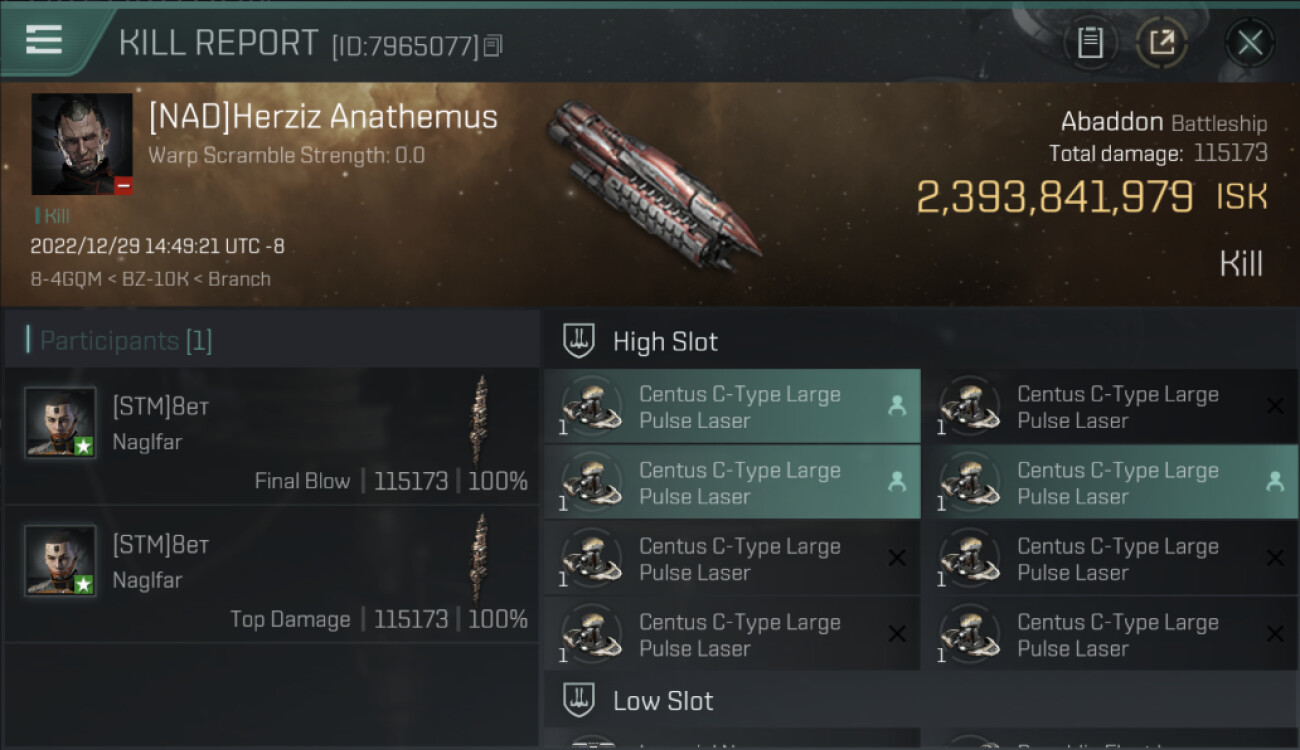Open Herziz Anathemus character portrait
Image resolution: width=1300 pixels, height=750 pixels.
point(82,144)
